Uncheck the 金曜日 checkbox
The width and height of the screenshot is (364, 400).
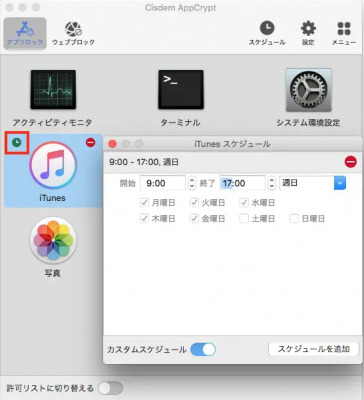(x=194, y=219)
